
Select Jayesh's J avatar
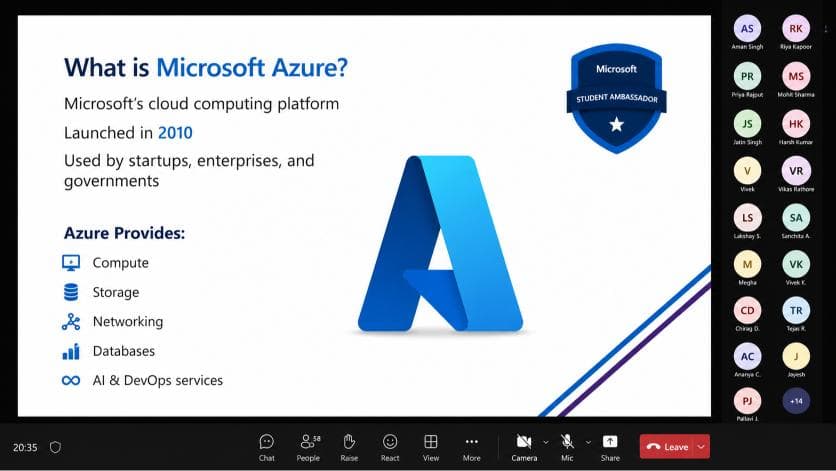coord(796,356)
